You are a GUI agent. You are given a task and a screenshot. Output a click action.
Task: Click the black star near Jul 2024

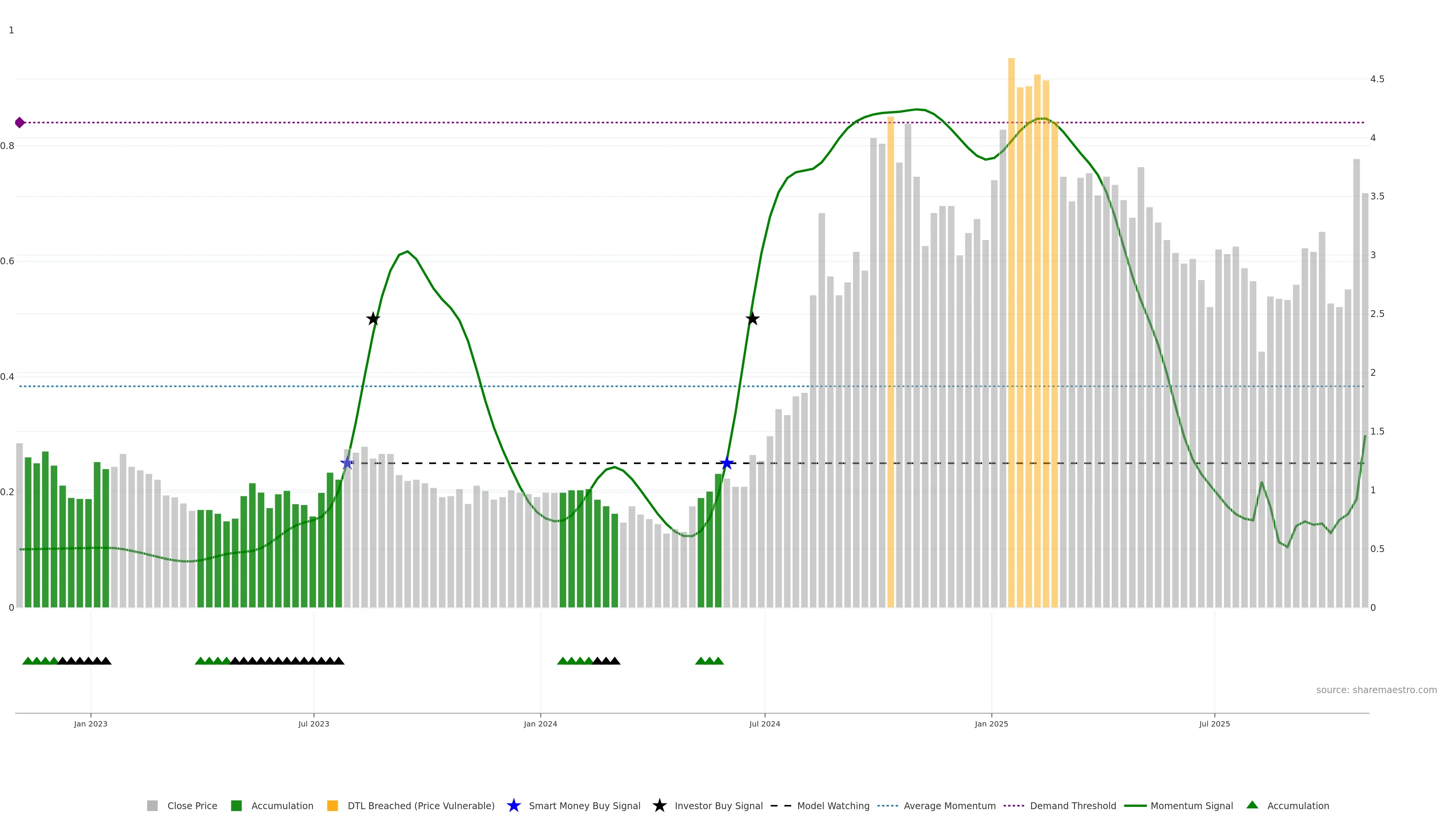[x=752, y=319]
